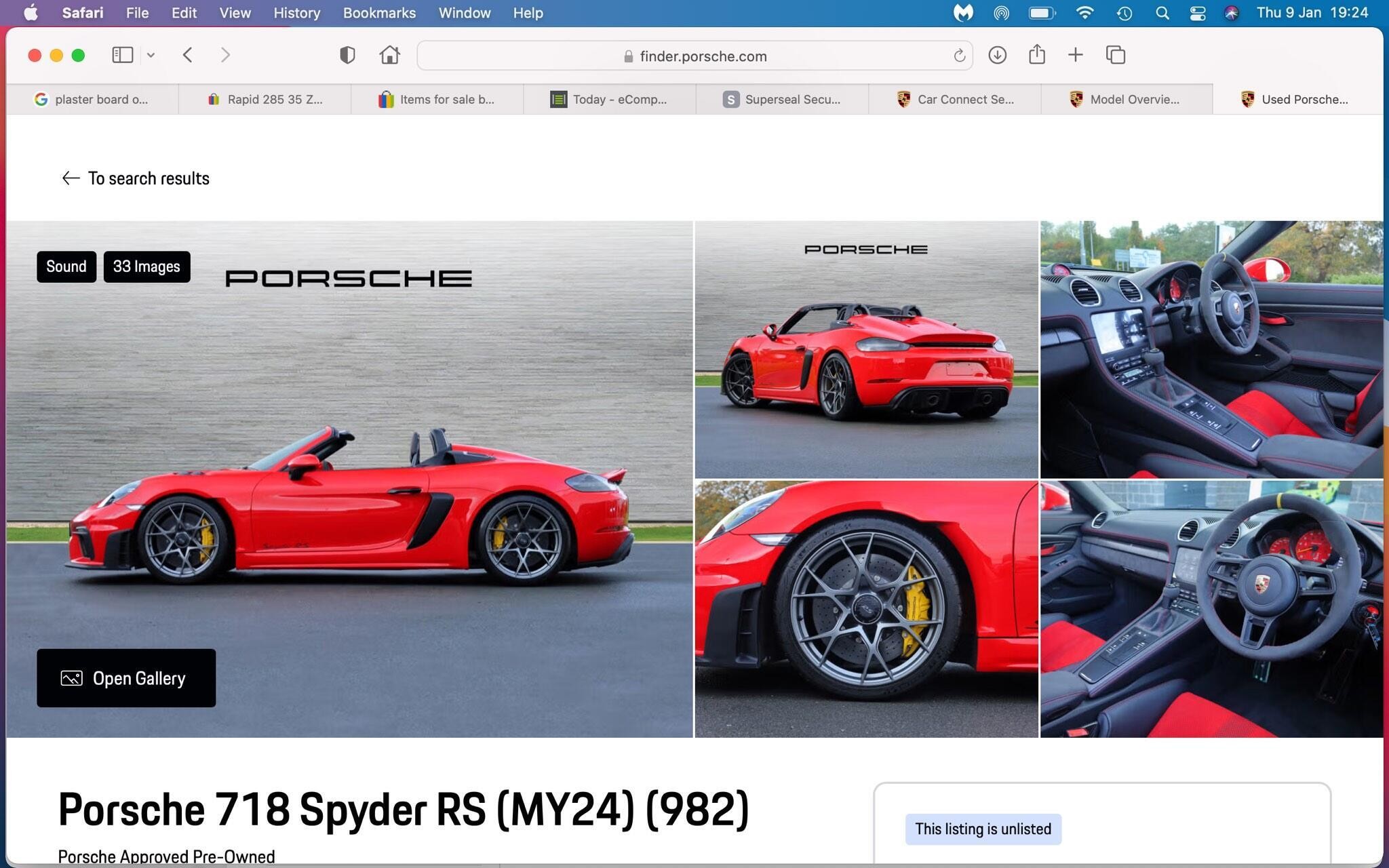Open the rear three-quarter car photo
1389x868 pixels.
[866, 350]
